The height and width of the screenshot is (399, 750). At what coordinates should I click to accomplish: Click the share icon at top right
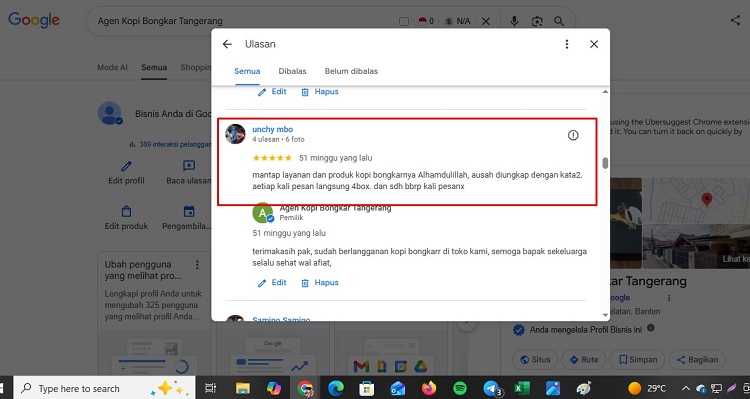click(x=735, y=20)
